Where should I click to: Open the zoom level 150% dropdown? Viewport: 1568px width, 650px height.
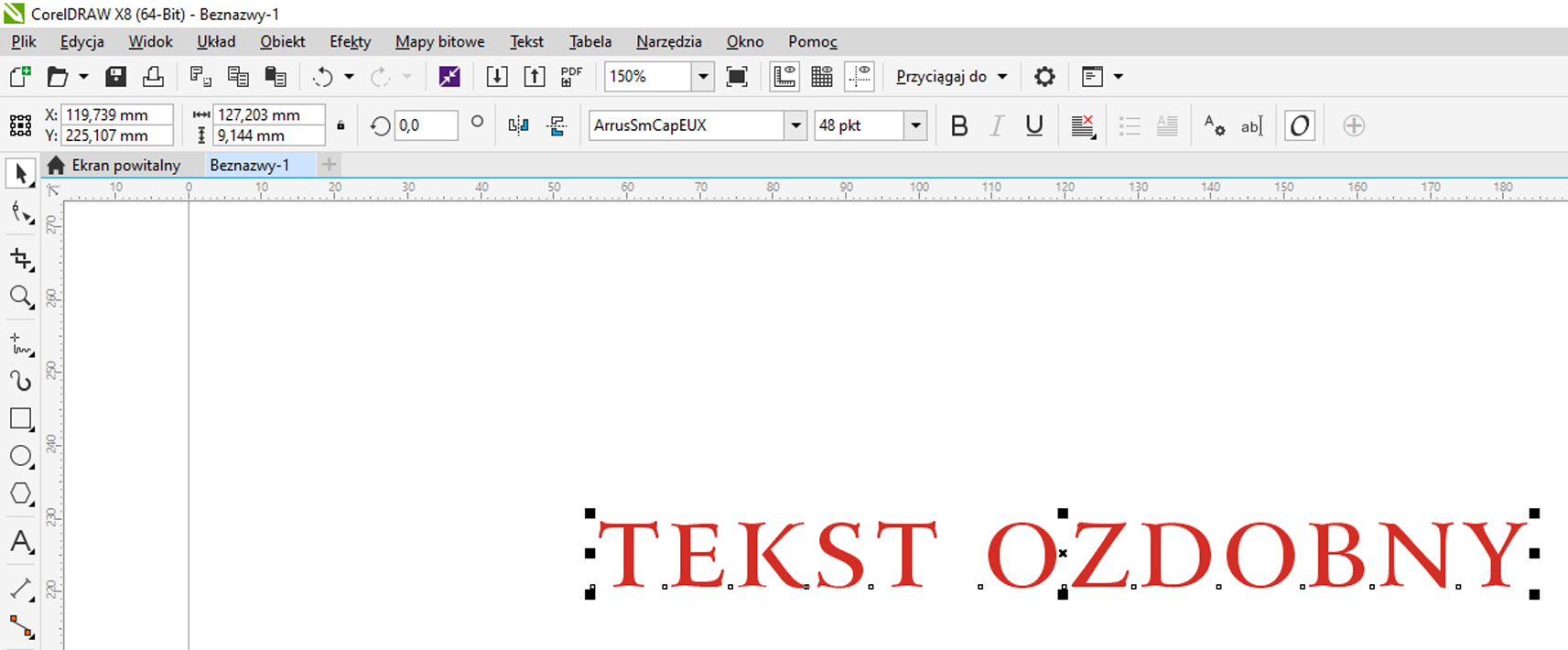[x=703, y=77]
